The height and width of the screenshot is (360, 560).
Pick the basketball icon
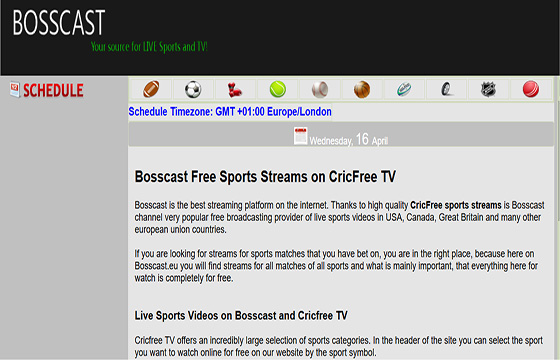(x=362, y=89)
